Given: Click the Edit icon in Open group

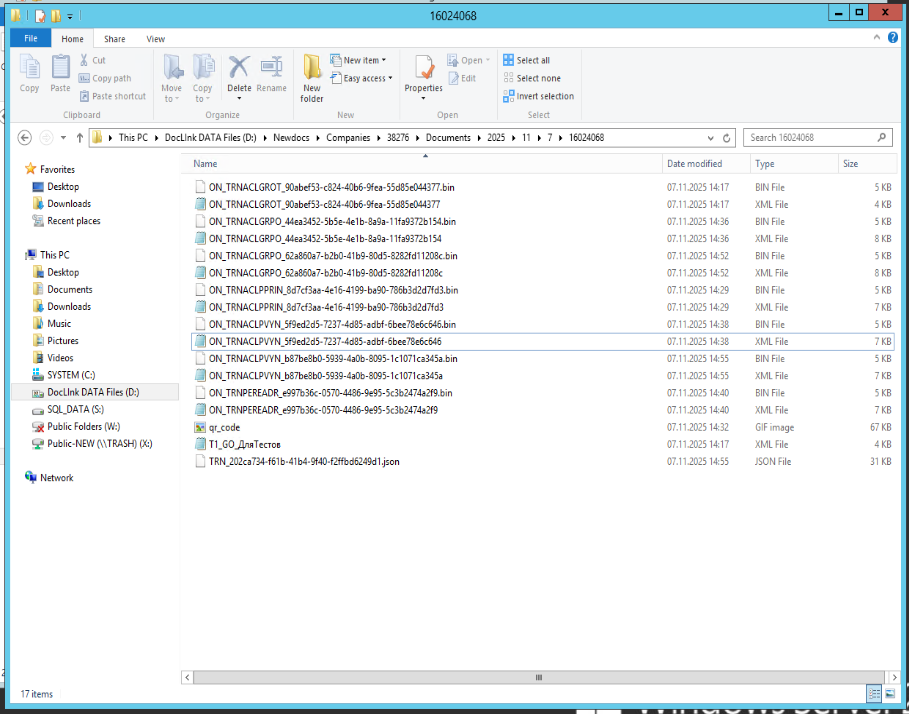Looking at the screenshot, I should tap(453, 78).
